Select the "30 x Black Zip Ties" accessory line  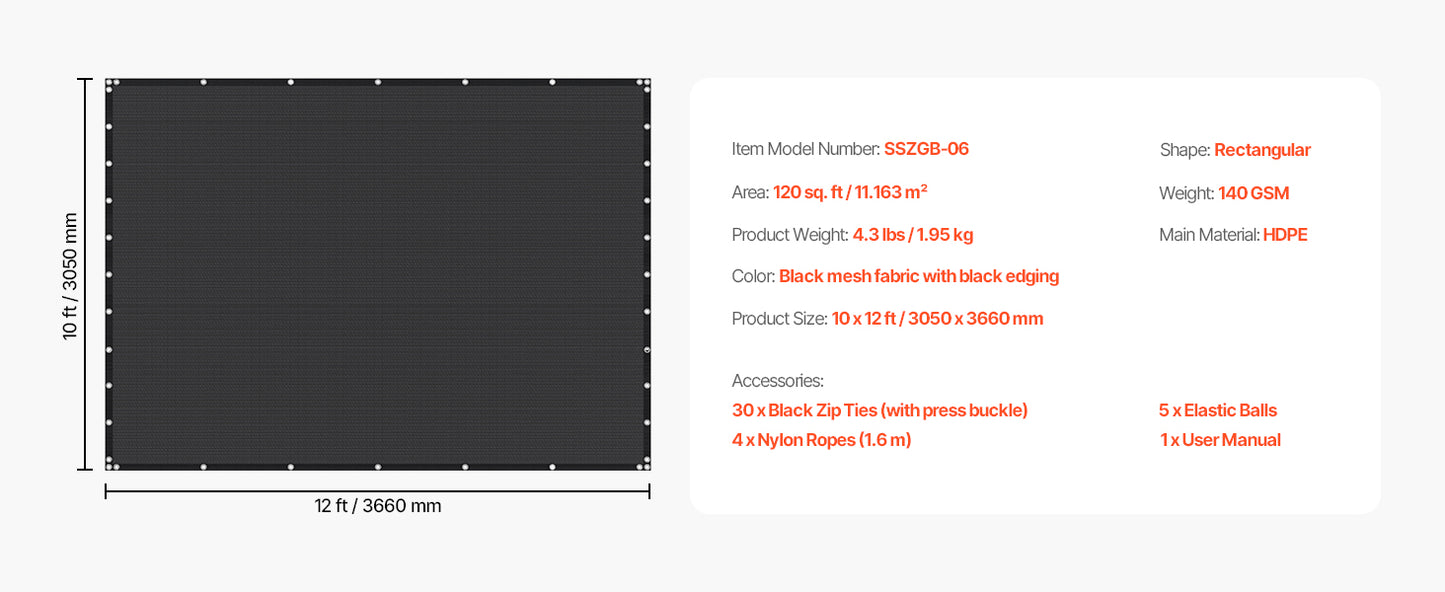[x=880, y=410]
